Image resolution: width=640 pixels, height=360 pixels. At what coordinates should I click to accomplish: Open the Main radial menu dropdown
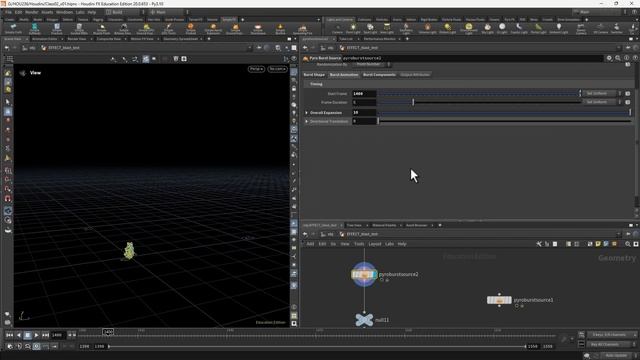167,12
